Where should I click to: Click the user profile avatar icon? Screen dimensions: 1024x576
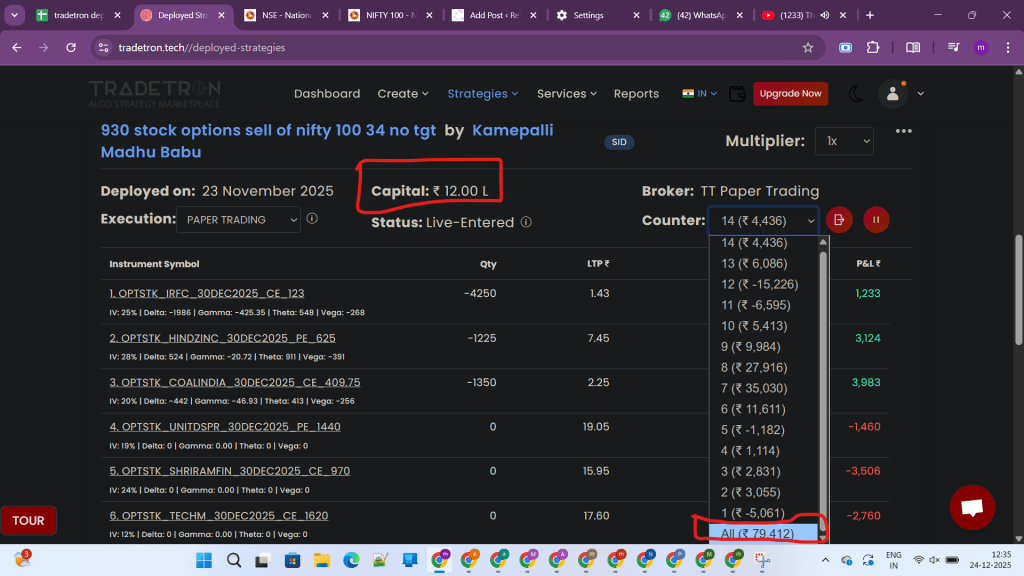[x=892, y=94]
